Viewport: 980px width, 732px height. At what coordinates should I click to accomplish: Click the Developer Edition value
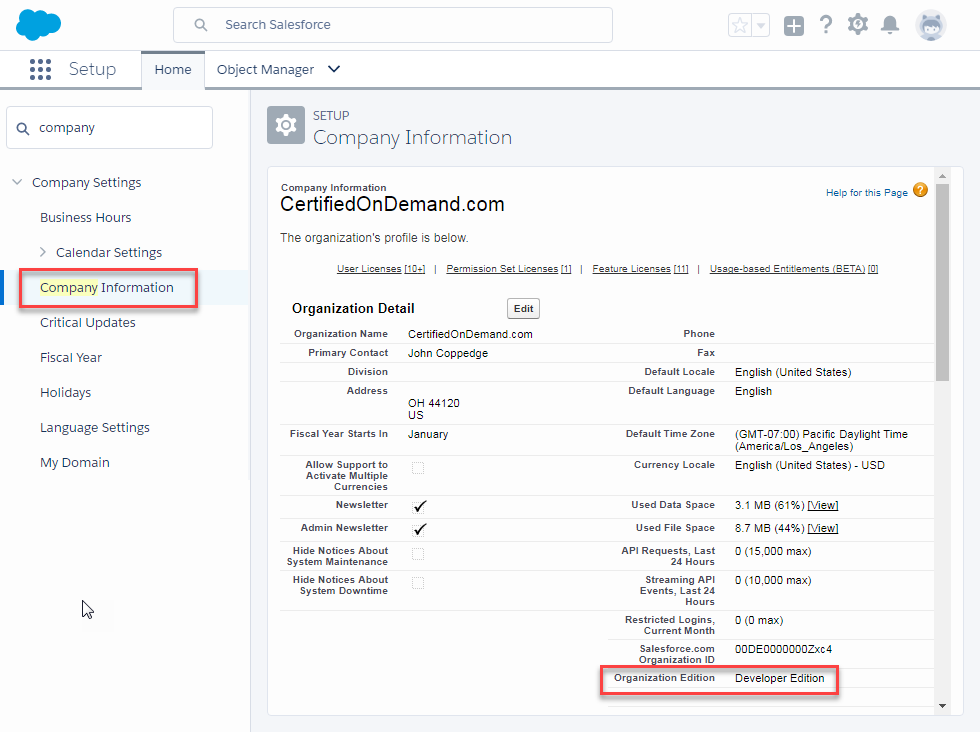(779, 678)
